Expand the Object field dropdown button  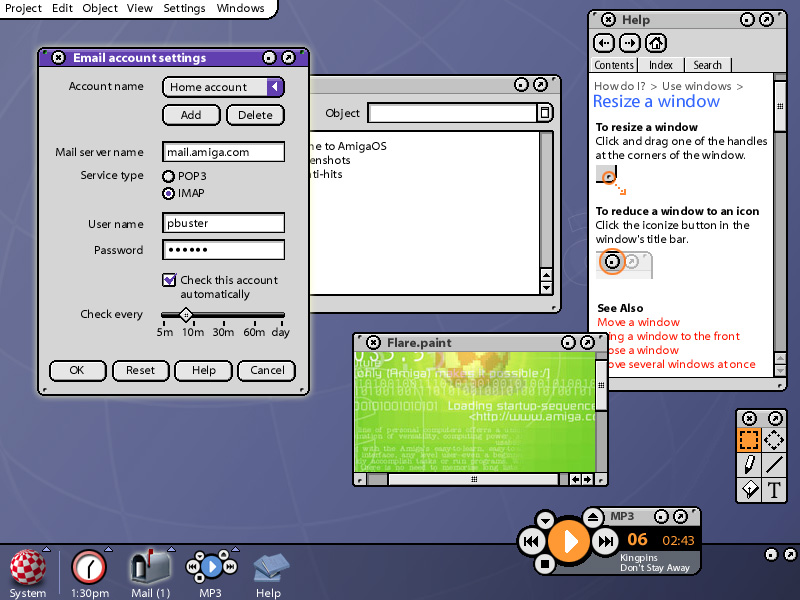coord(545,114)
